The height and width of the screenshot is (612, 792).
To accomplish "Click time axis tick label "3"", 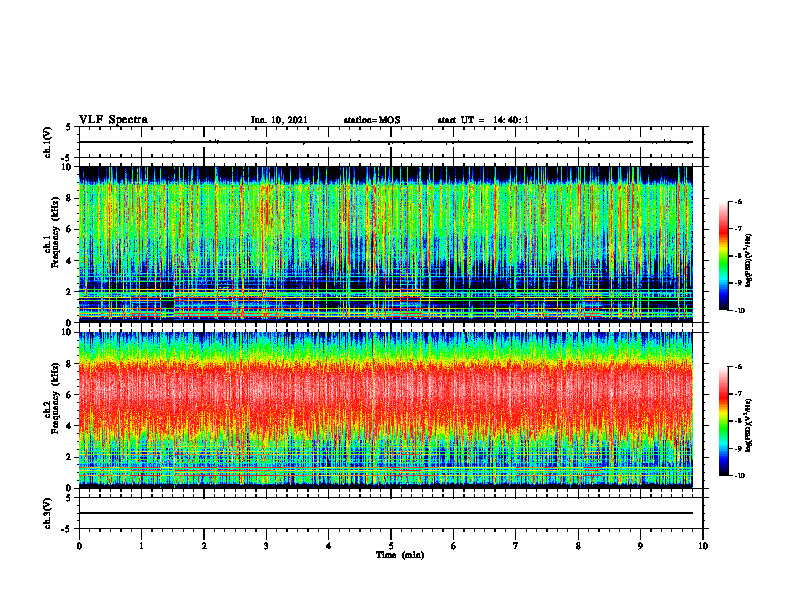I will [x=266, y=546].
